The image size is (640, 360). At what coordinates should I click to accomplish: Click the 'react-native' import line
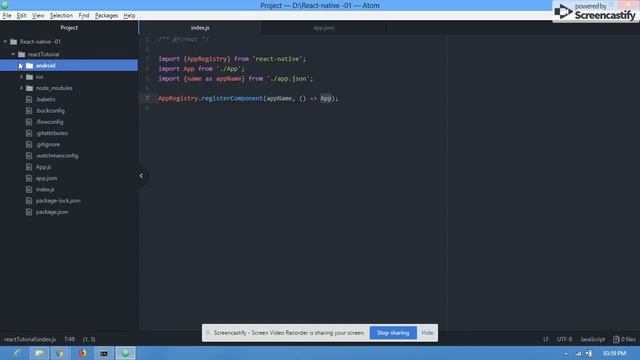[232, 59]
